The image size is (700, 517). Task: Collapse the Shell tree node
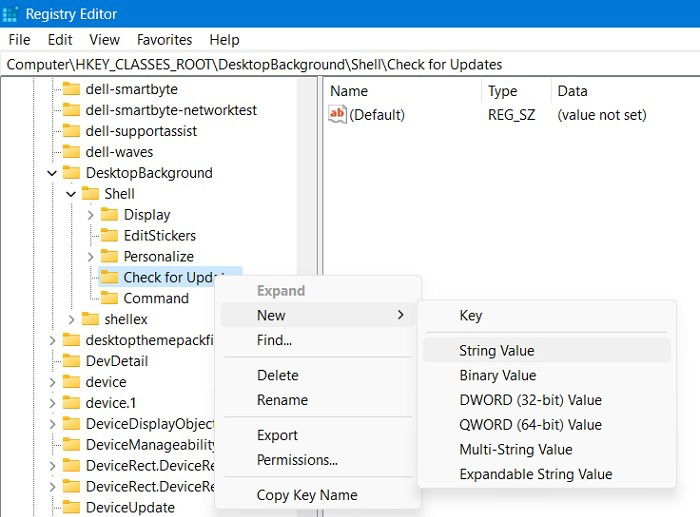pos(71,194)
